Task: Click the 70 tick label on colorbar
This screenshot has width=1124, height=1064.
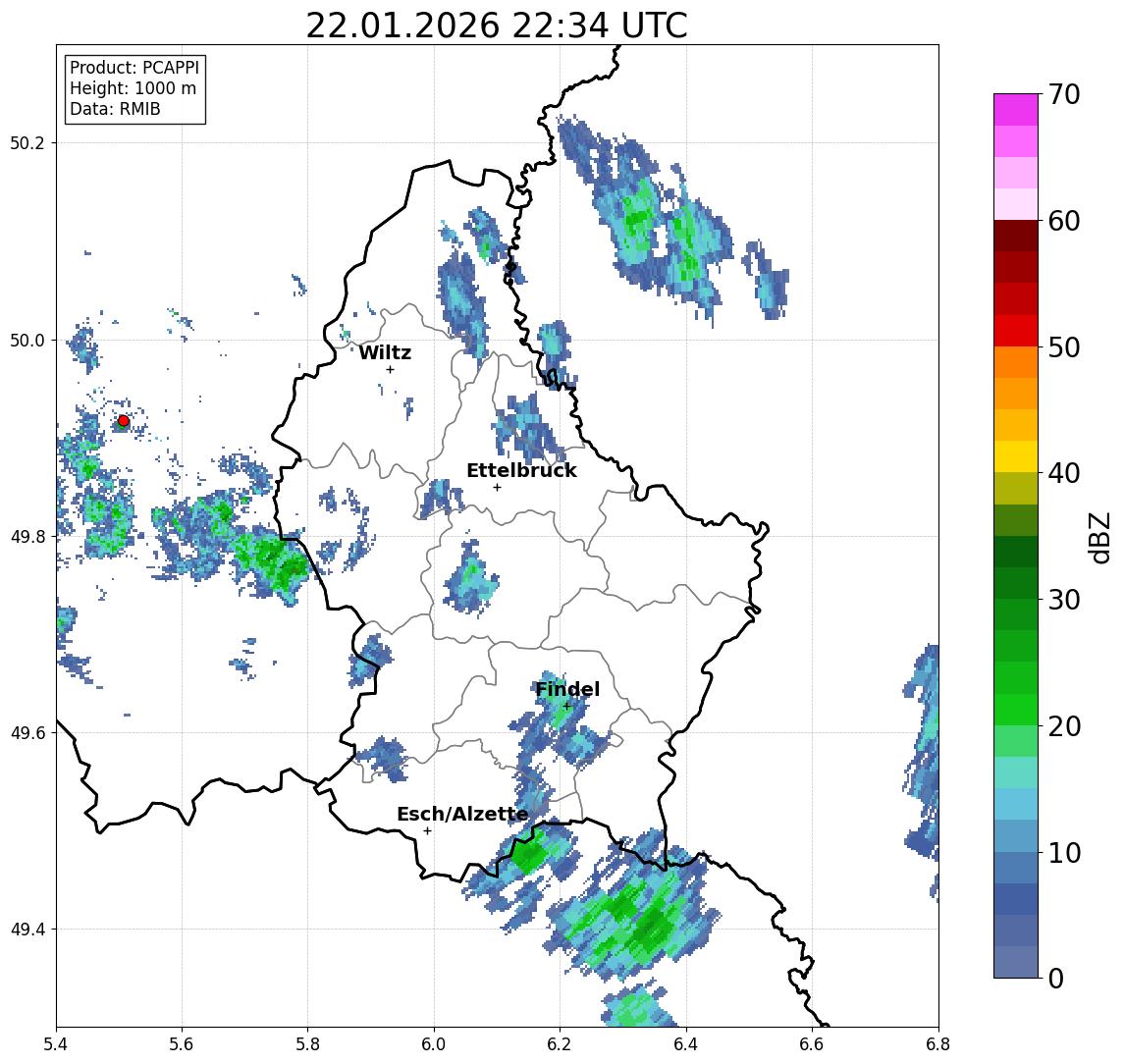Action: 1064,94
